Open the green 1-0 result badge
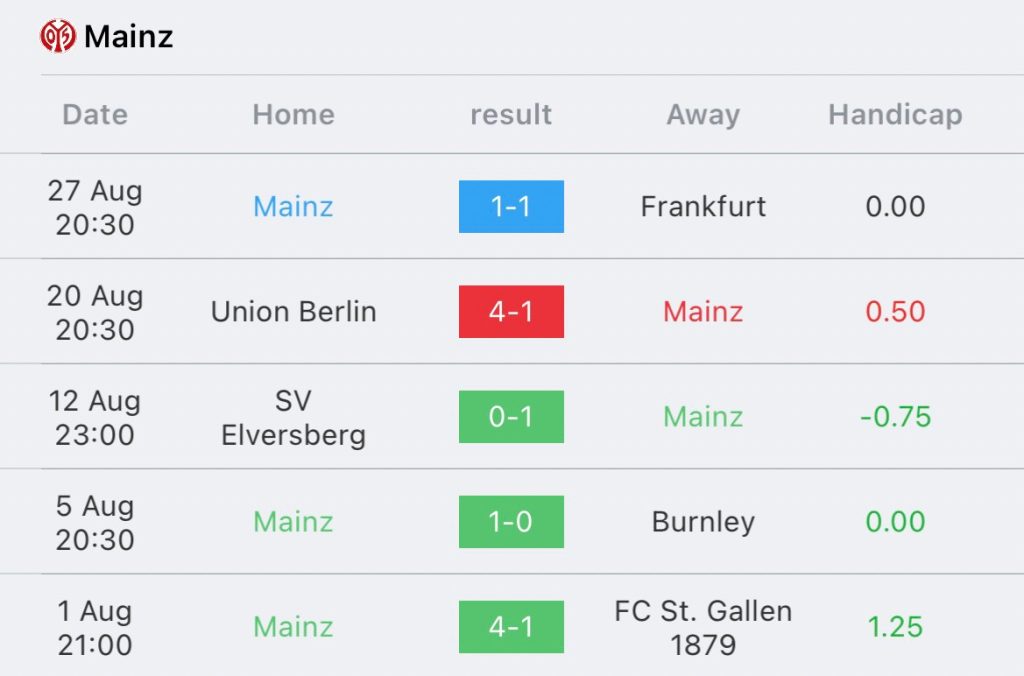1024x676 pixels. coord(511,522)
